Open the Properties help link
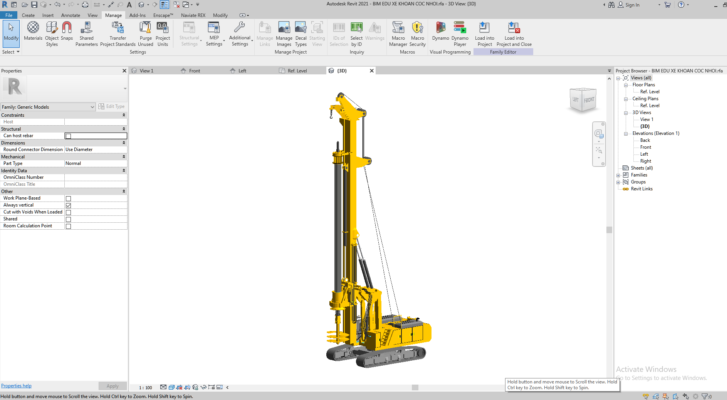The height and width of the screenshot is (400, 727). 16,385
